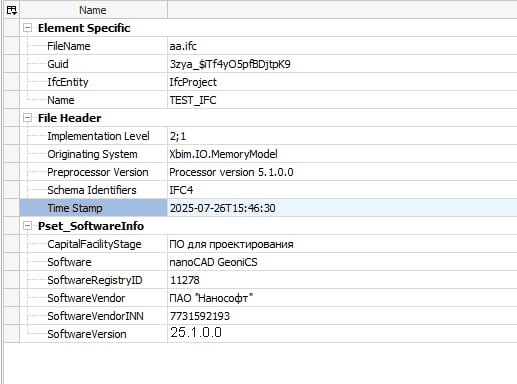The width and height of the screenshot is (517, 384).
Task: Click the Name column header
Action: tap(93, 10)
